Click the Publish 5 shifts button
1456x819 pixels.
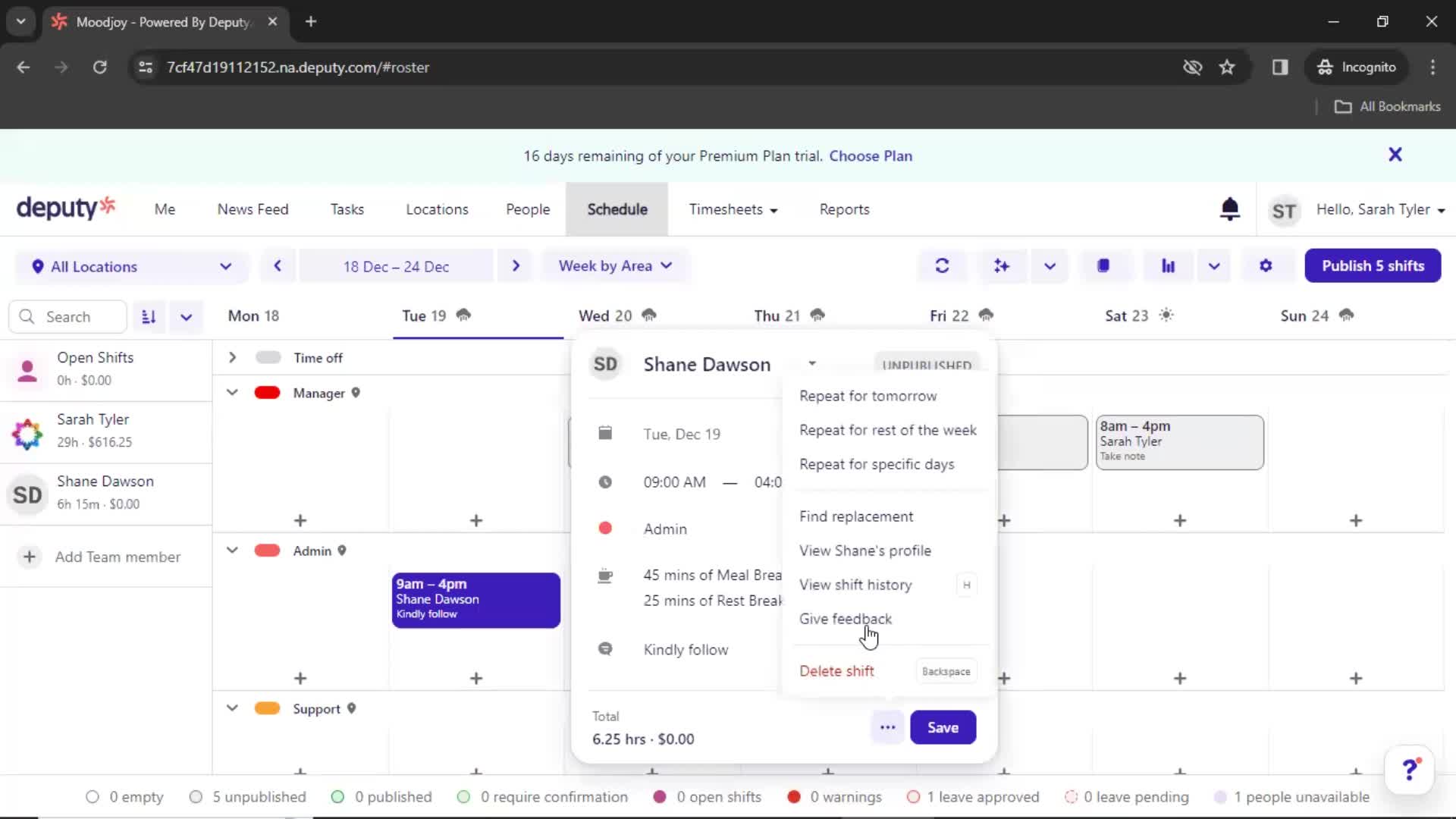pyautogui.click(x=1373, y=265)
